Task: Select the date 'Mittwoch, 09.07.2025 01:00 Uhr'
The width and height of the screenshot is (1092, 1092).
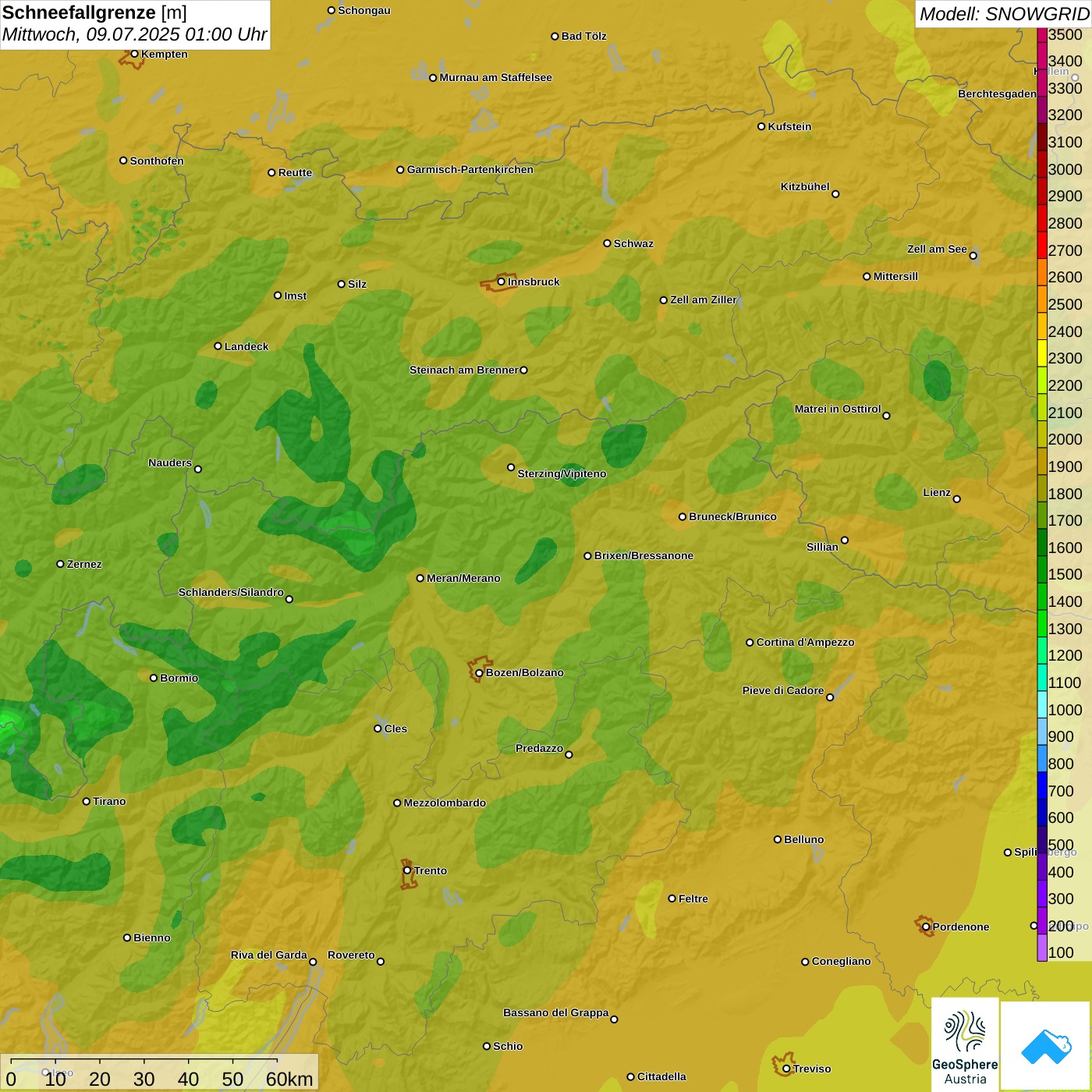Action: pyautogui.click(x=135, y=34)
